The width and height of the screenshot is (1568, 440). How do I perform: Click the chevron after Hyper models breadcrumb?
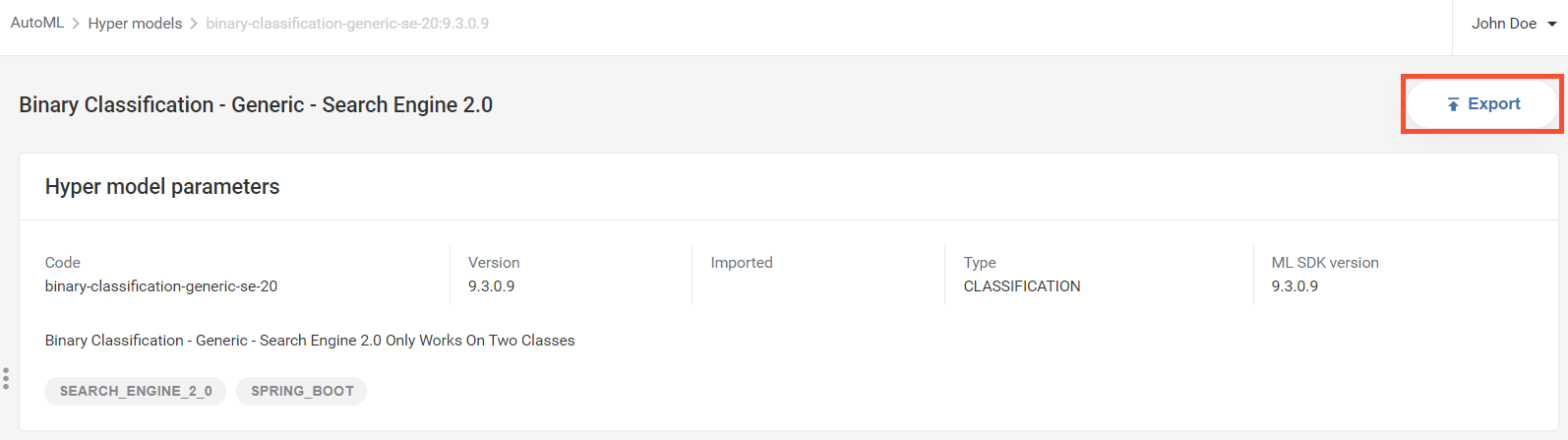(194, 24)
